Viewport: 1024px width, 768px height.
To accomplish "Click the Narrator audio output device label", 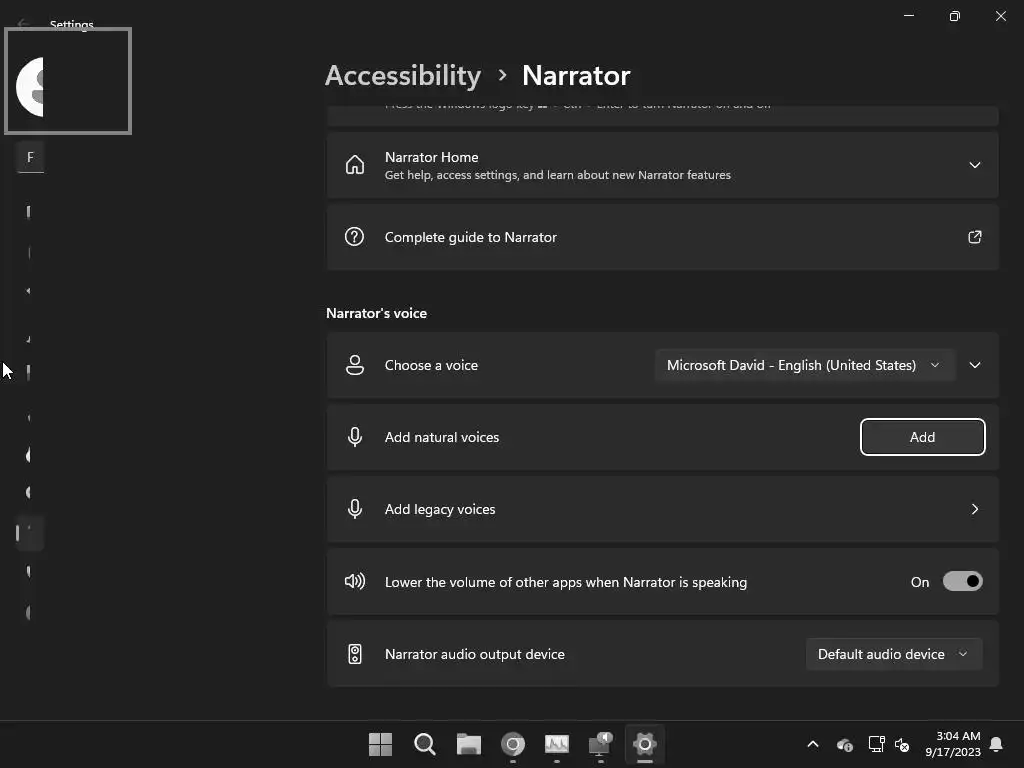I will (x=475, y=654).
